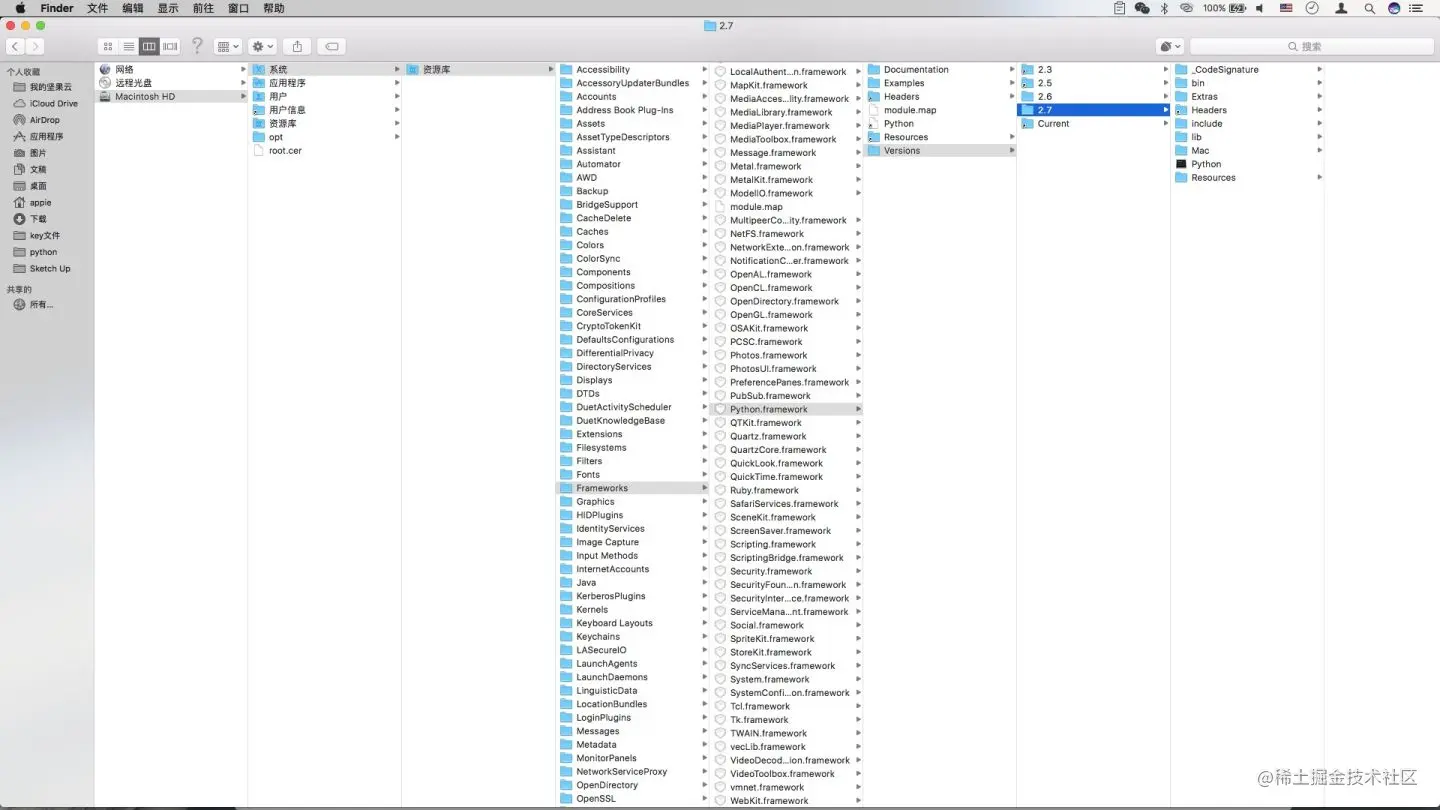Expand the Documentation folder arrow
Viewport: 1440px width, 810px height.
tap(1011, 70)
